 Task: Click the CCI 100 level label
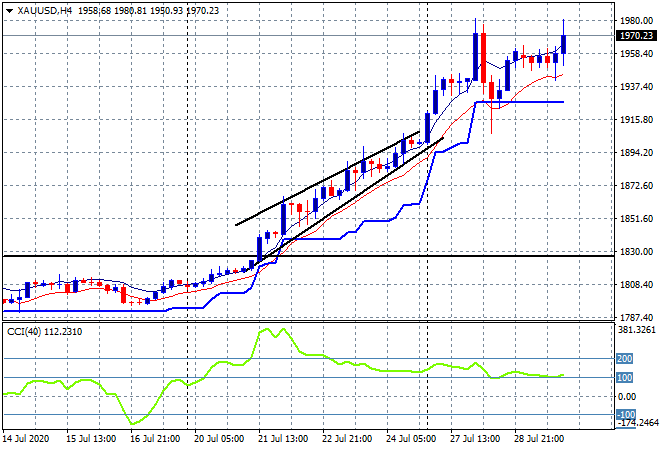pos(625,378)
